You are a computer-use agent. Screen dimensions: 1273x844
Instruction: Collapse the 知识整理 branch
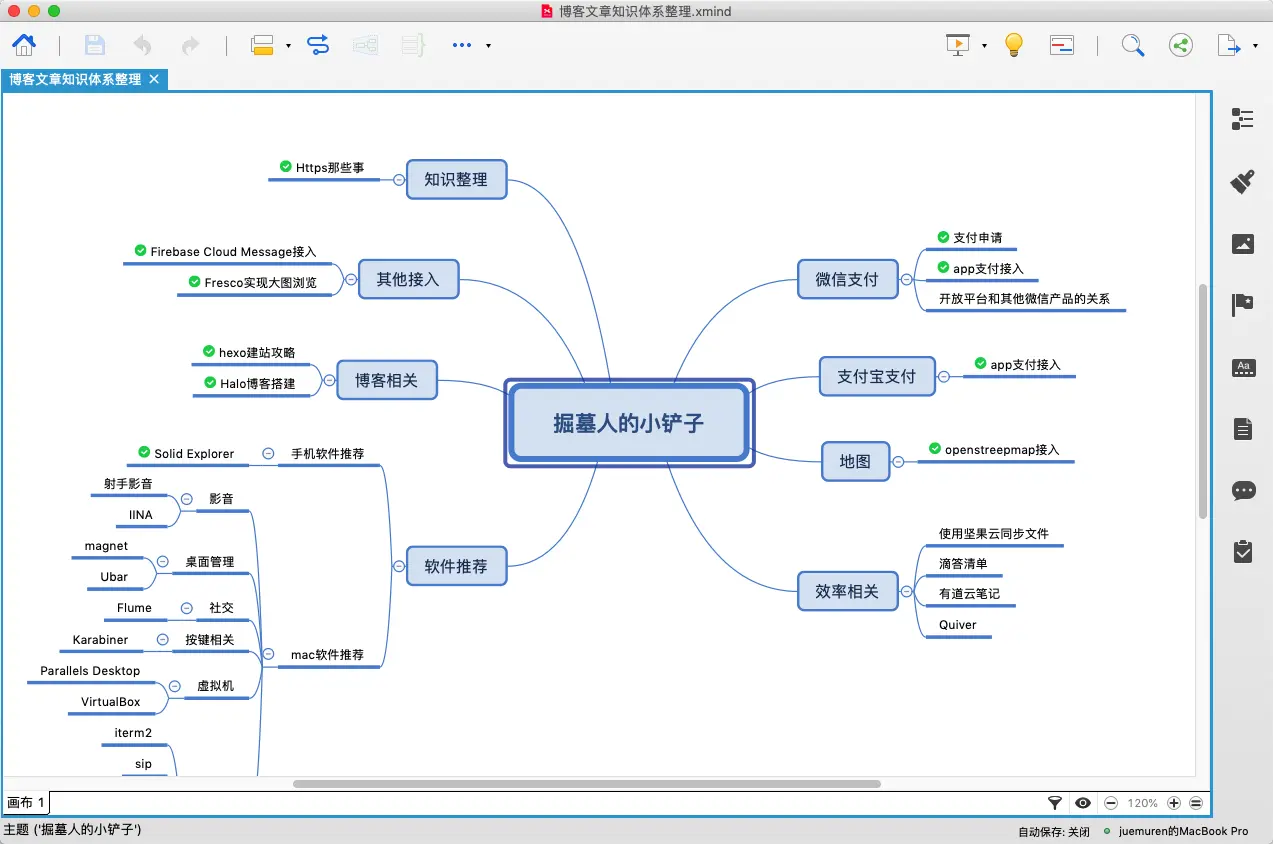tap(399, 180)
